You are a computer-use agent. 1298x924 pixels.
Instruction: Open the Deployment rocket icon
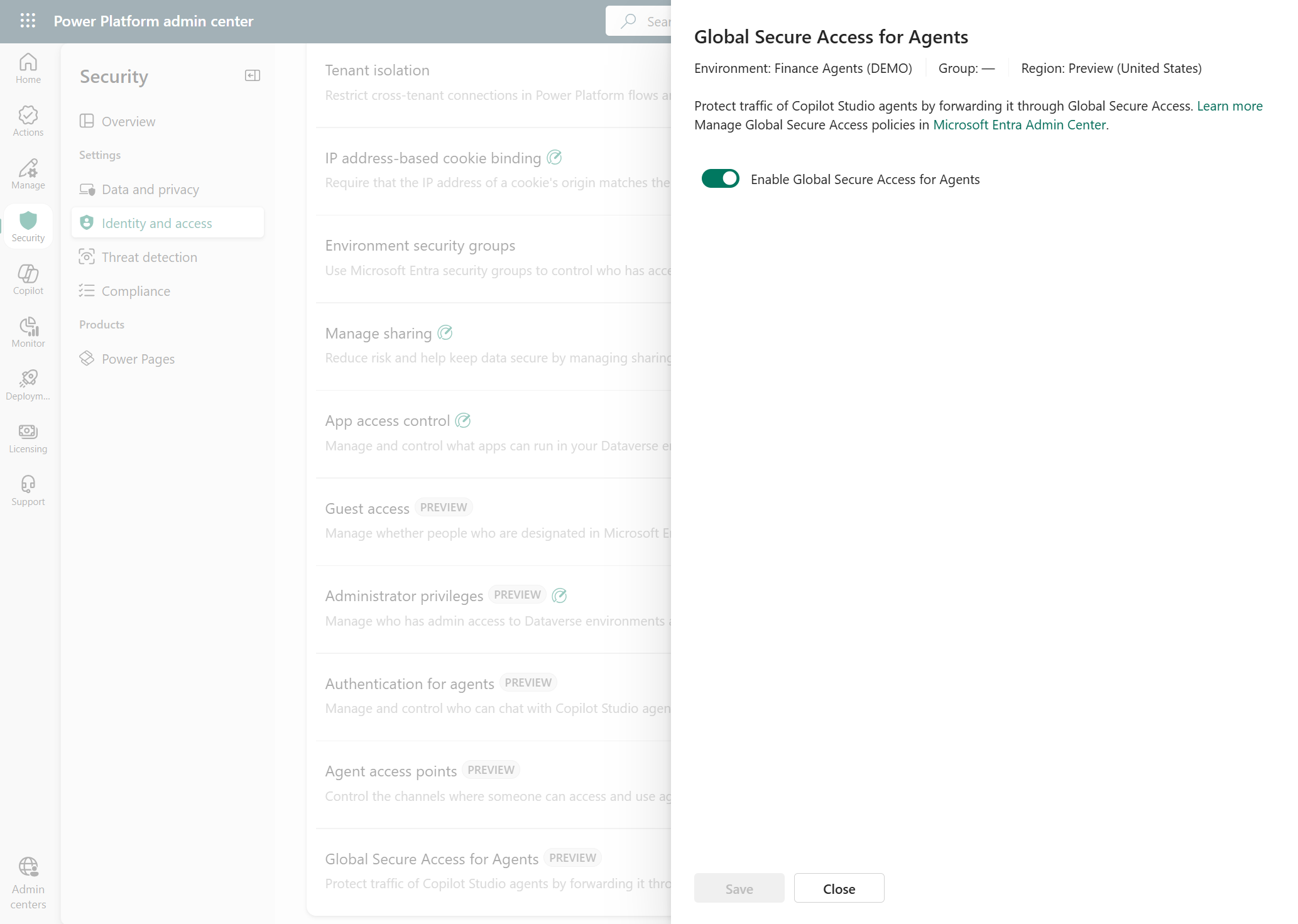pyautogui.click(x=28, y=385)
